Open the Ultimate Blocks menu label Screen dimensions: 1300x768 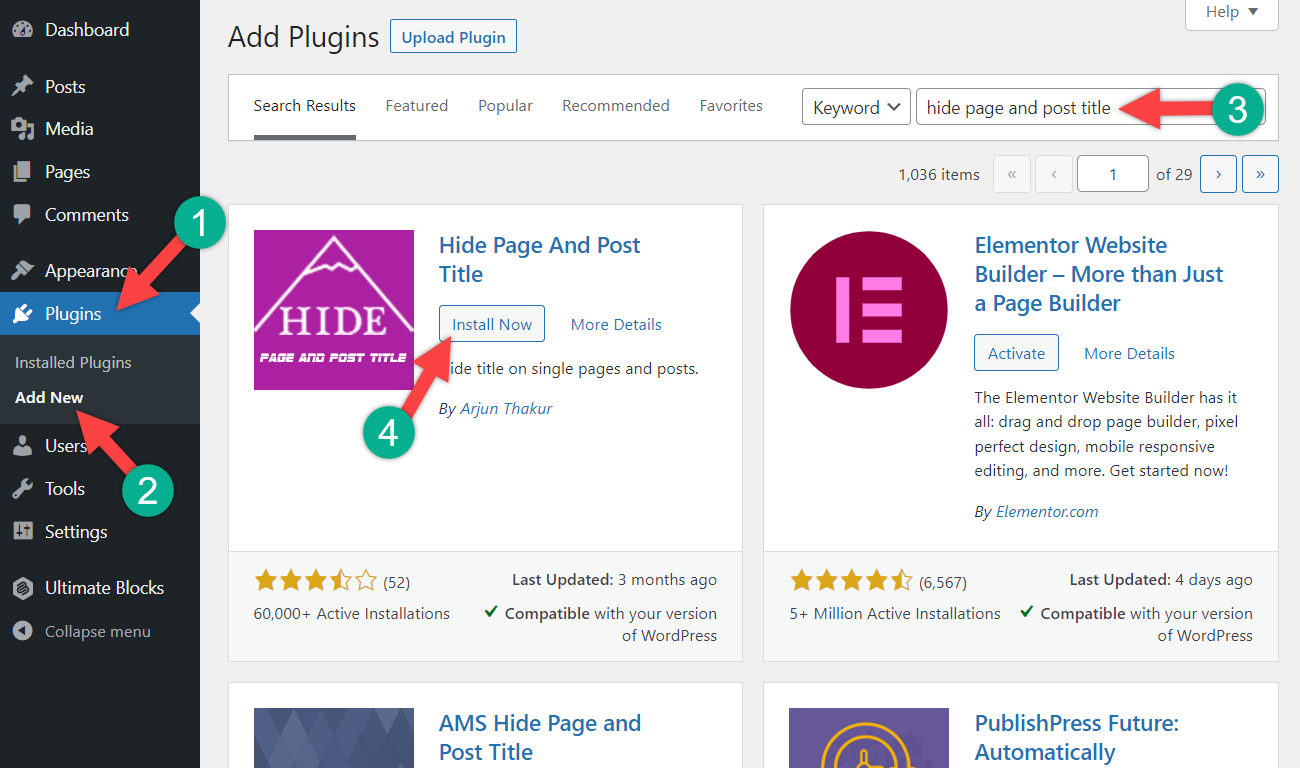tap(104, 588)
